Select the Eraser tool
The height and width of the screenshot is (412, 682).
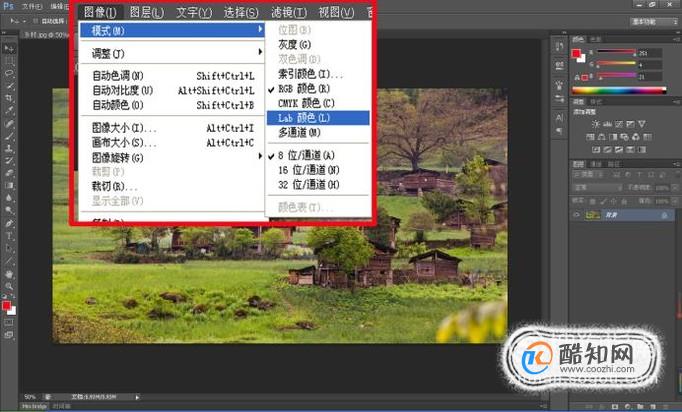pos(9,173)
